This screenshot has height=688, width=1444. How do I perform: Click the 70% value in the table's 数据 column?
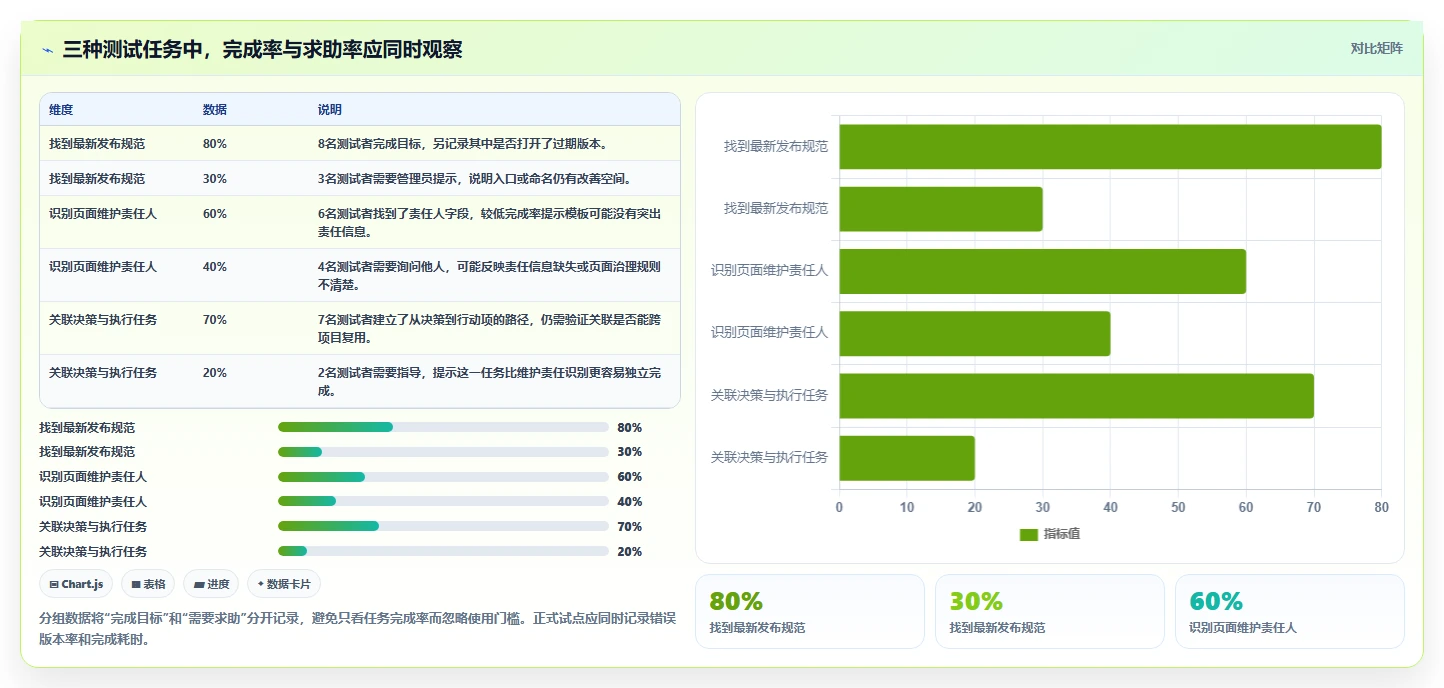tap(214, 320)
